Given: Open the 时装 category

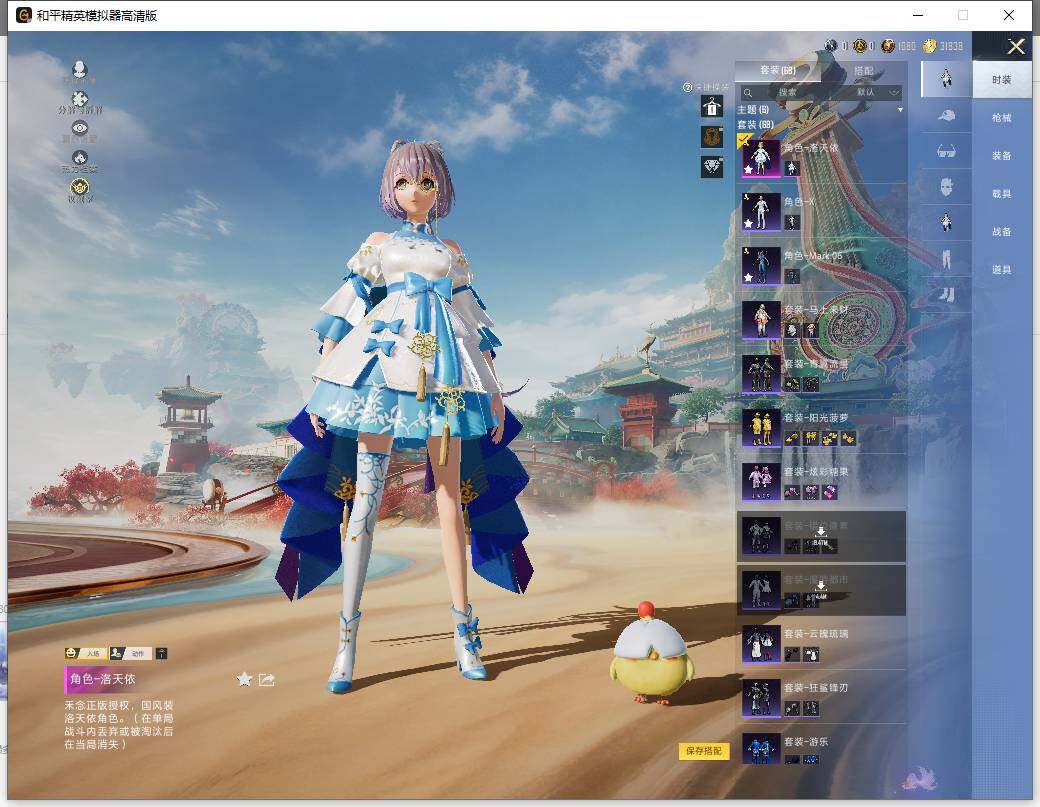Looking at the screenshot, I should 1002,80.
